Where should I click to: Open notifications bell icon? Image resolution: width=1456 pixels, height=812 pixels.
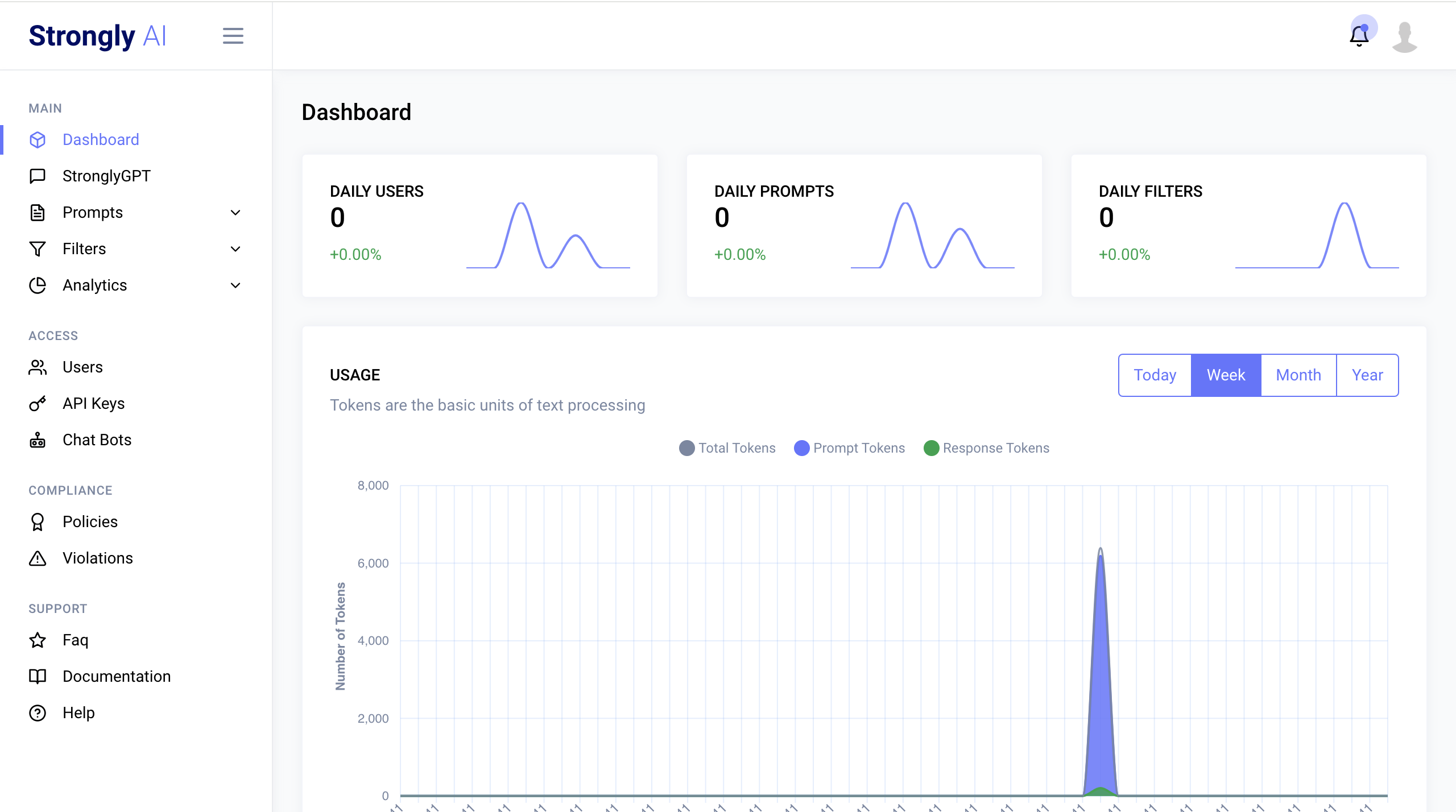pos(1359,36)
